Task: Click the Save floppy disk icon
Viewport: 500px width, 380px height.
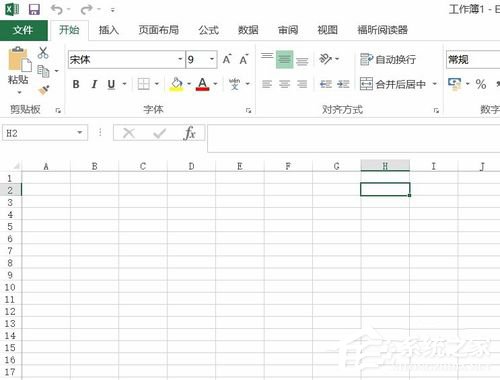Action: [34, 9]
